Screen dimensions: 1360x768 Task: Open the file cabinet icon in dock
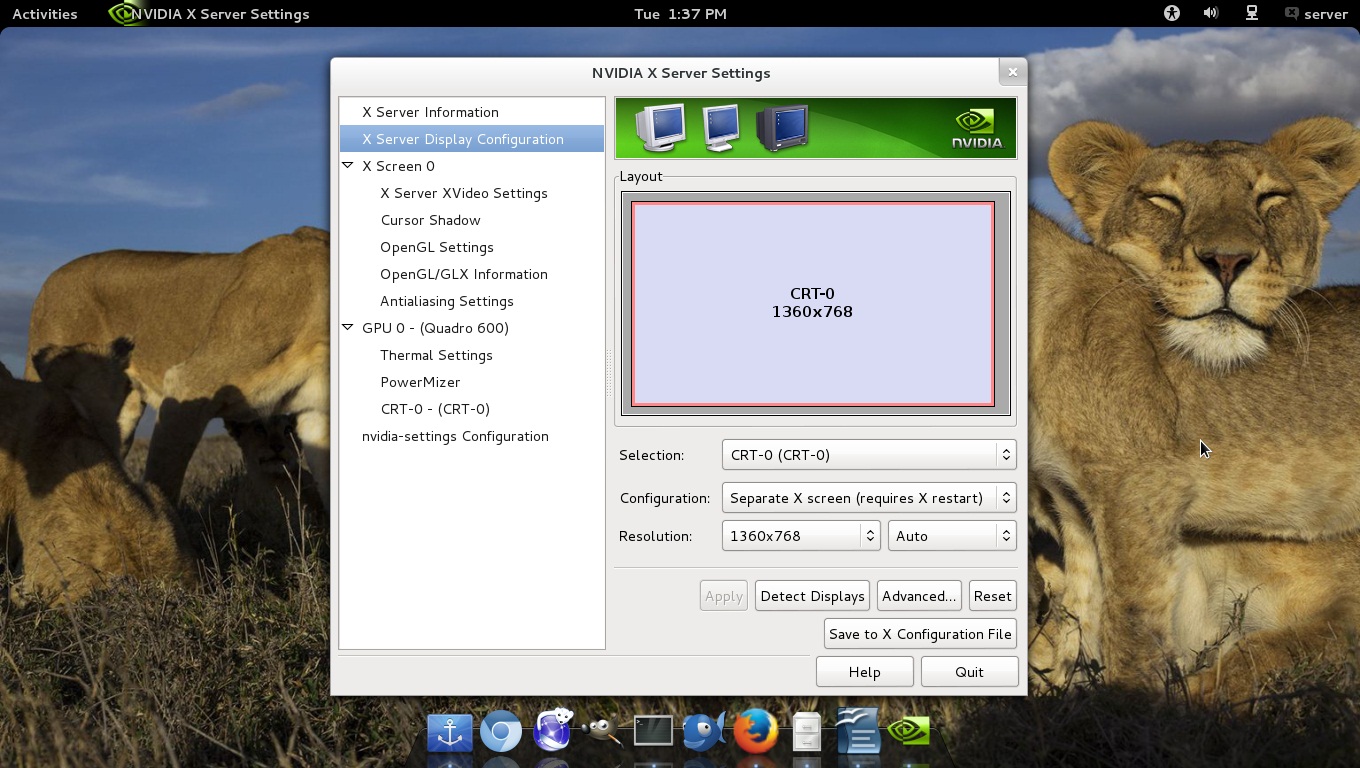[807, 732]
